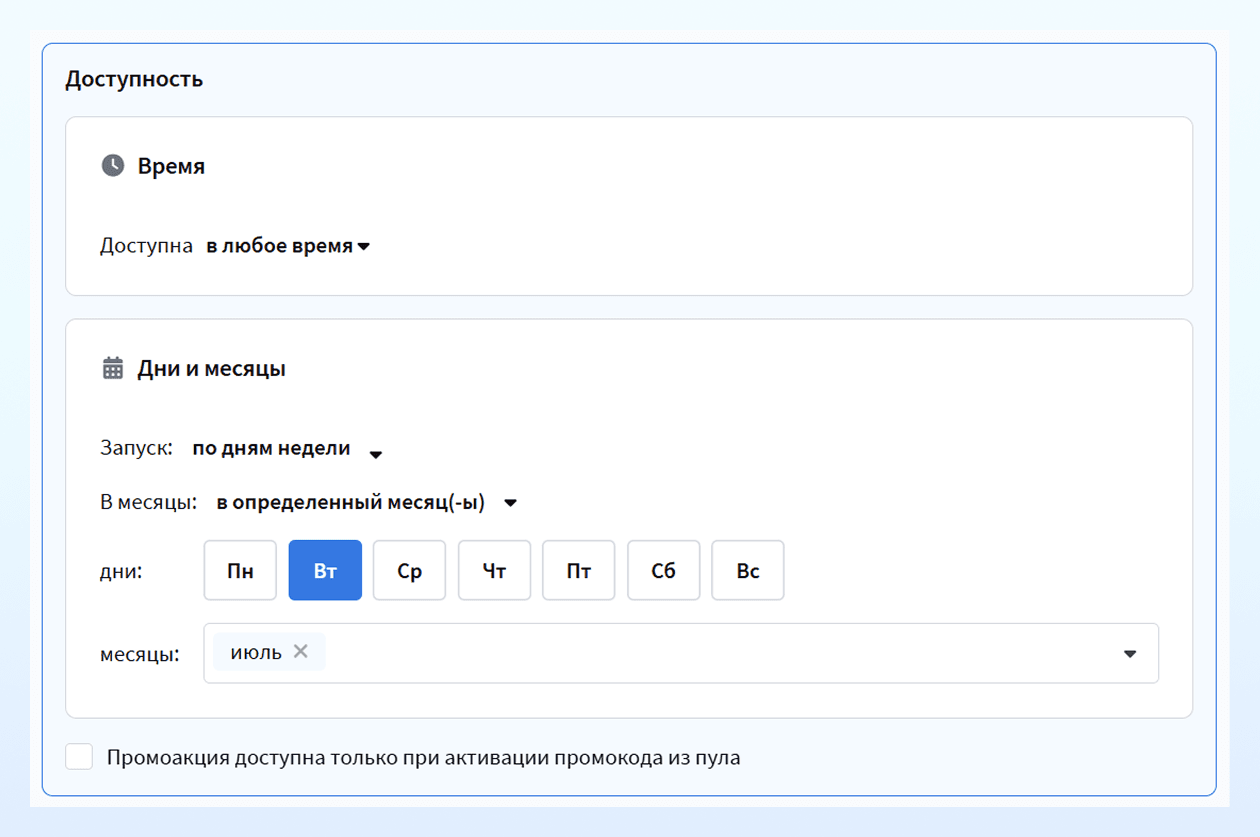The image size is (1260, 837).
Task: Click the promo code pool label text
Action: 423,758
